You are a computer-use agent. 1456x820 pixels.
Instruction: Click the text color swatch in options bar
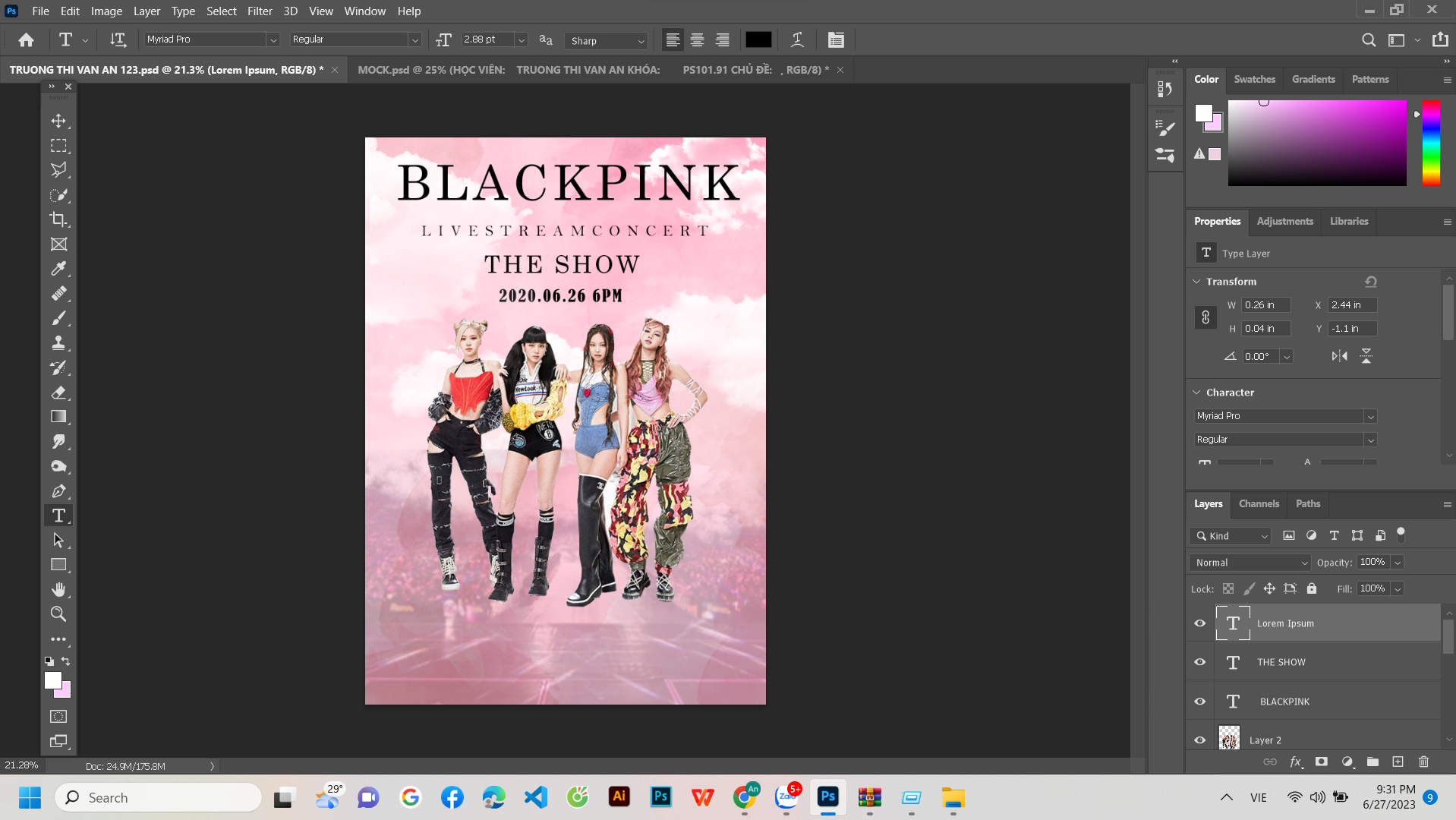coord(758,39)
